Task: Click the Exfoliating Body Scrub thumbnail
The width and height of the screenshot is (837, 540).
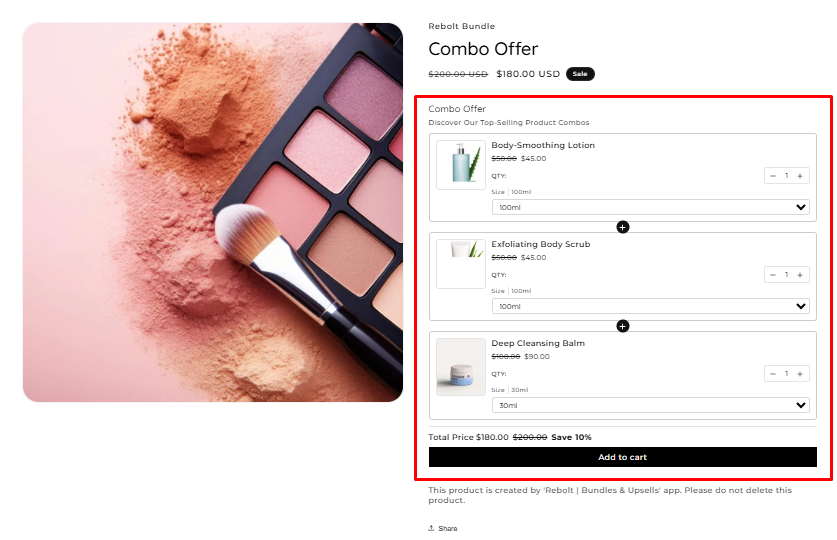Action: tap(461, 264)
